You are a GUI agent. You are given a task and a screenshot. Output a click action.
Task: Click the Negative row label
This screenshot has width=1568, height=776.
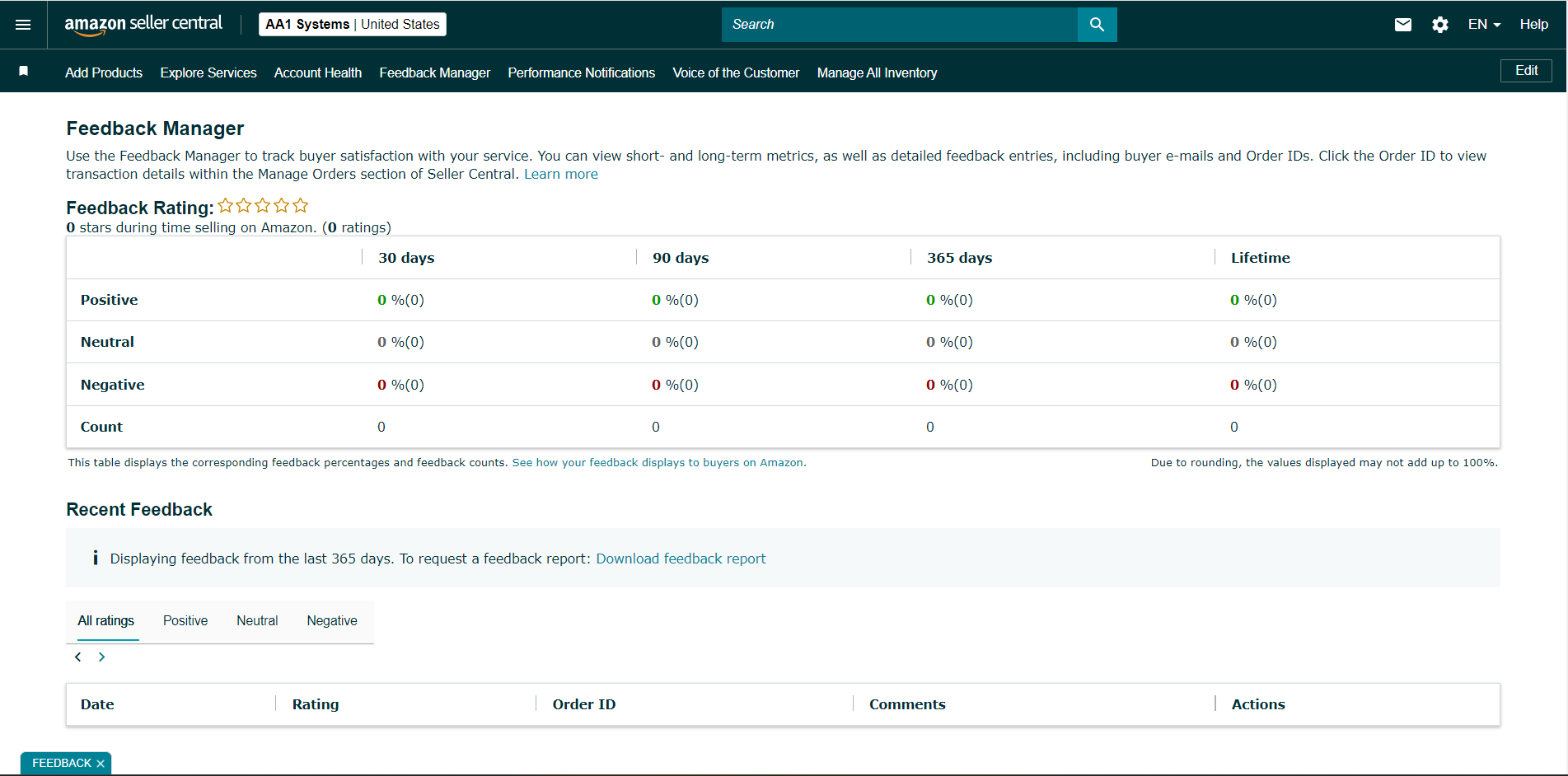coord(113,385)
